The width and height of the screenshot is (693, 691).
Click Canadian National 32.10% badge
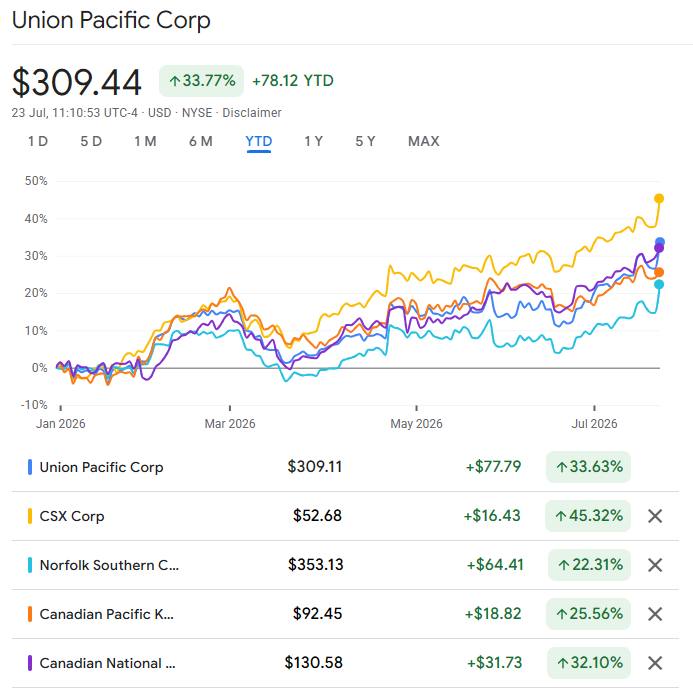(x=589, y=663)
